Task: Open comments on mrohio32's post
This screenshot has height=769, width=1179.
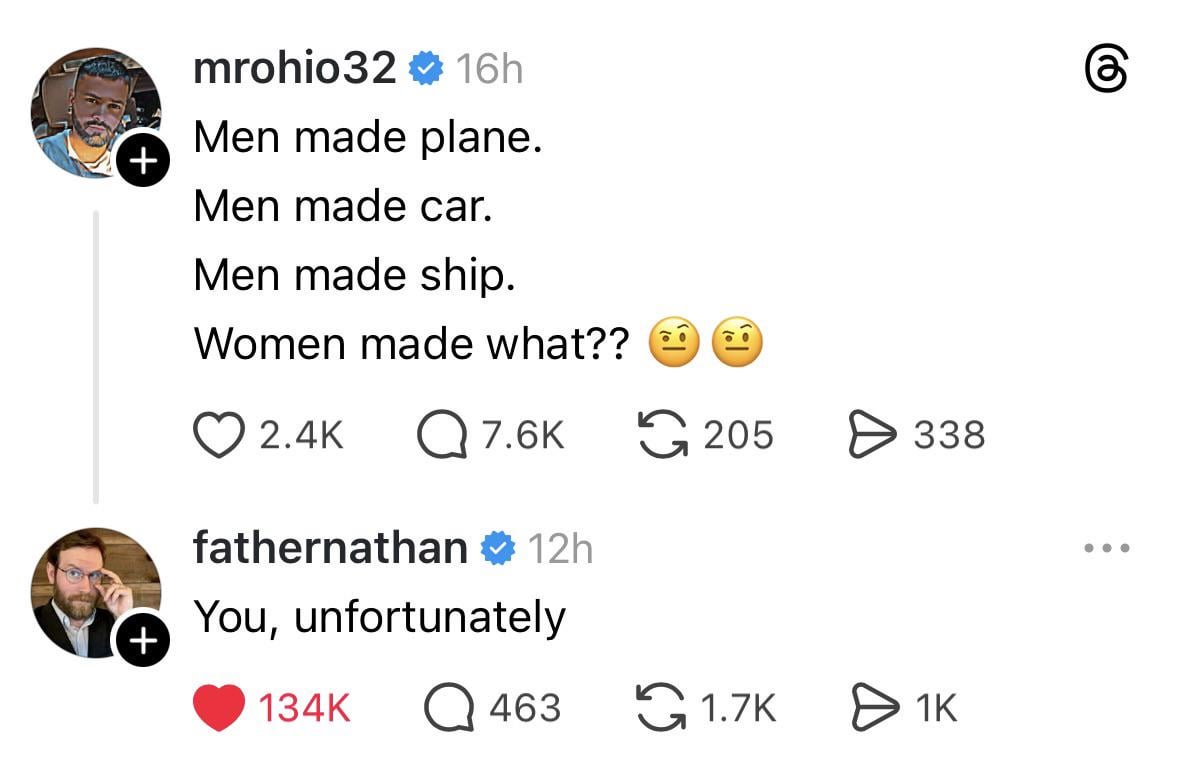Action: (440, 435)
